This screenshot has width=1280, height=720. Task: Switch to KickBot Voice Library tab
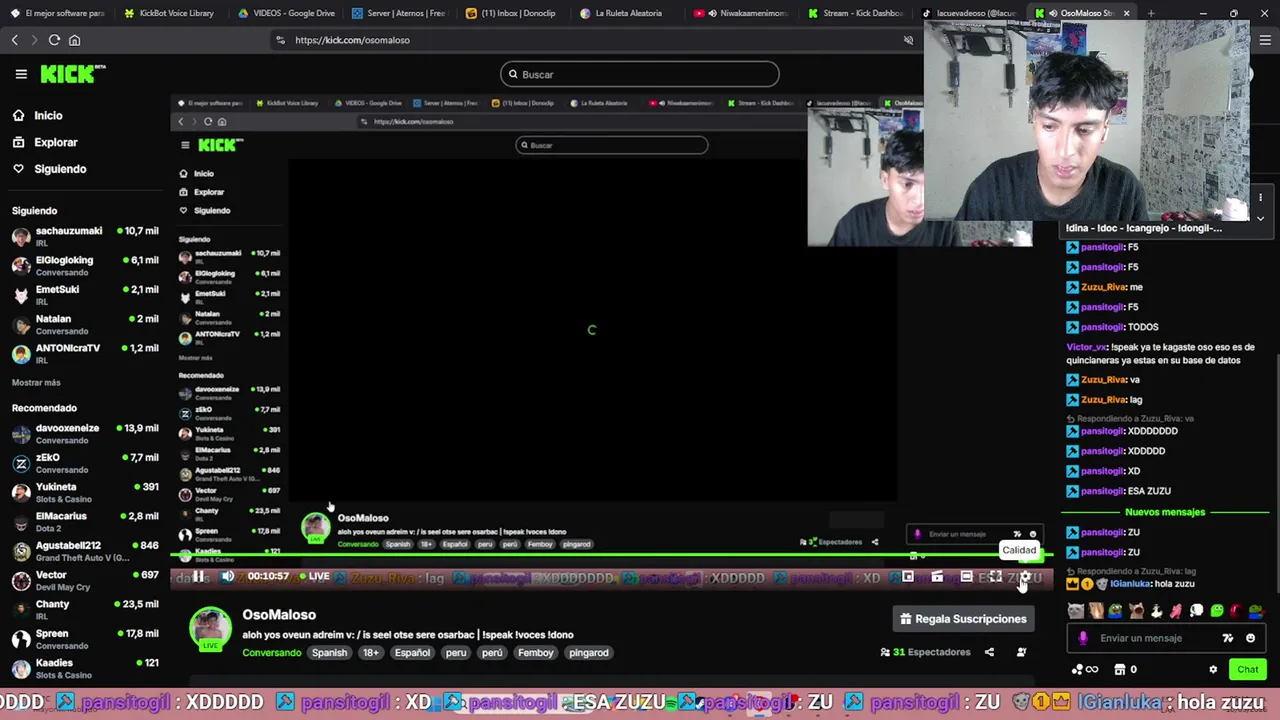click(168, 13)
